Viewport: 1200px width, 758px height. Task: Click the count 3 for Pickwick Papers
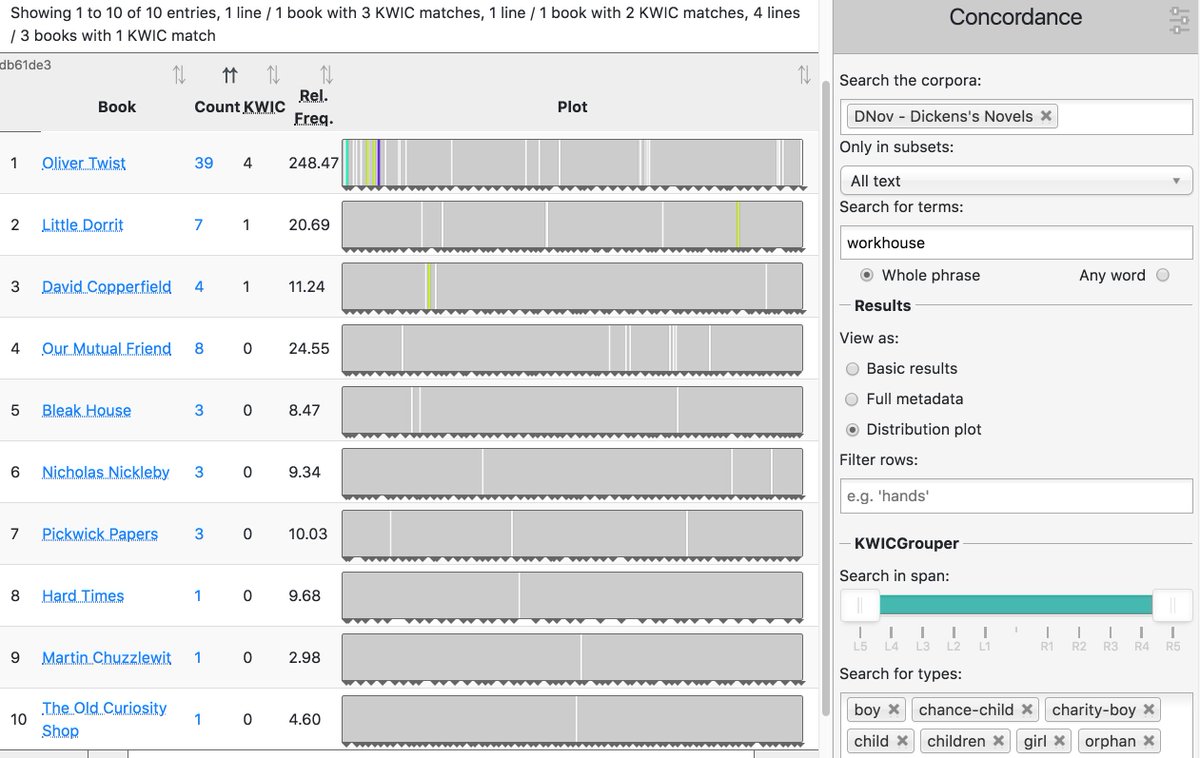coord(199,534)
